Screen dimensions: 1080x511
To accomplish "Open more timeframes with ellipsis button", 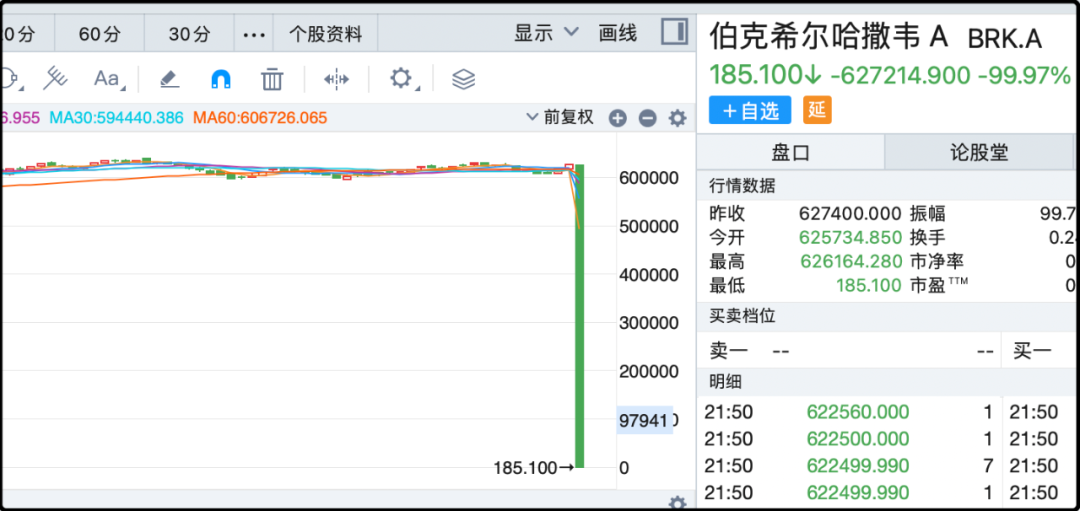I will [254, 34].
